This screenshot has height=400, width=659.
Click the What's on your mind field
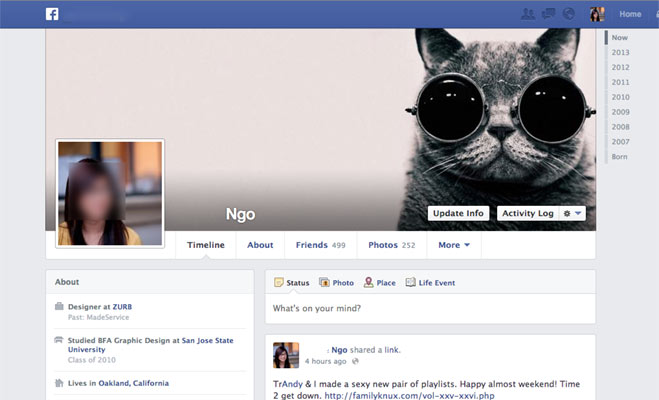tap(430, 308)
